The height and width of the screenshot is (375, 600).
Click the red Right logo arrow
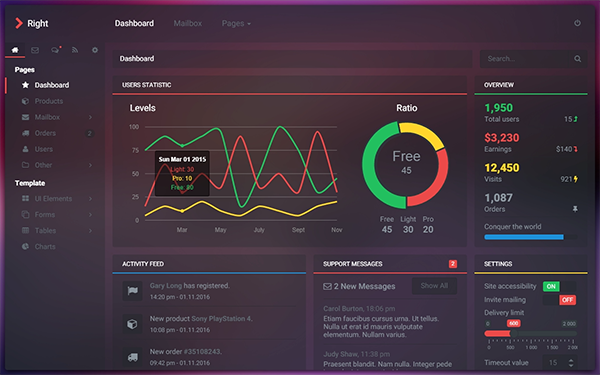pos(19,23)
